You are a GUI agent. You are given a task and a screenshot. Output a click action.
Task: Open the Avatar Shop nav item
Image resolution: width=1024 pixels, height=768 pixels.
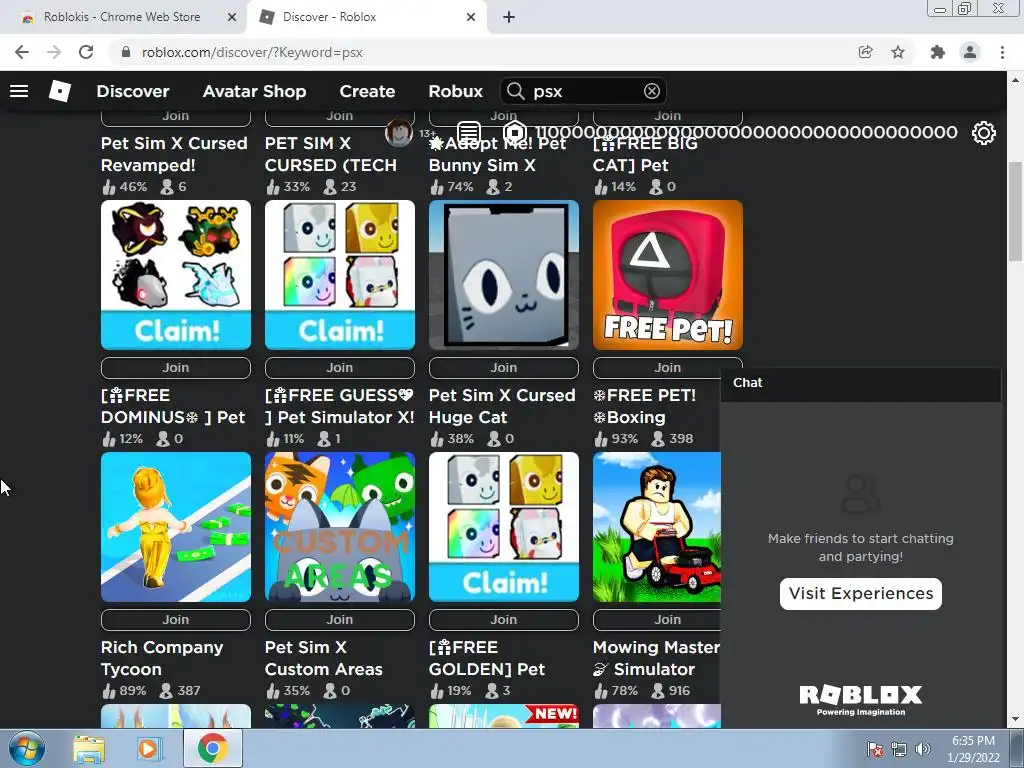[254, 91]
